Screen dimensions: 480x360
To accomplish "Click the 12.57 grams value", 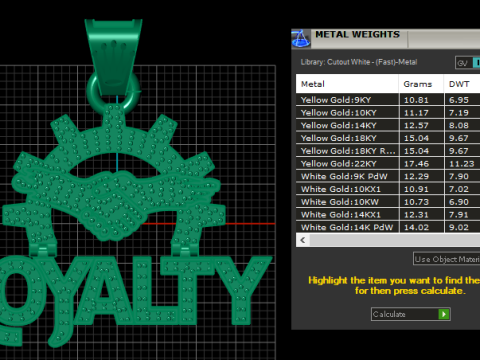I will [x=416, y=125].
